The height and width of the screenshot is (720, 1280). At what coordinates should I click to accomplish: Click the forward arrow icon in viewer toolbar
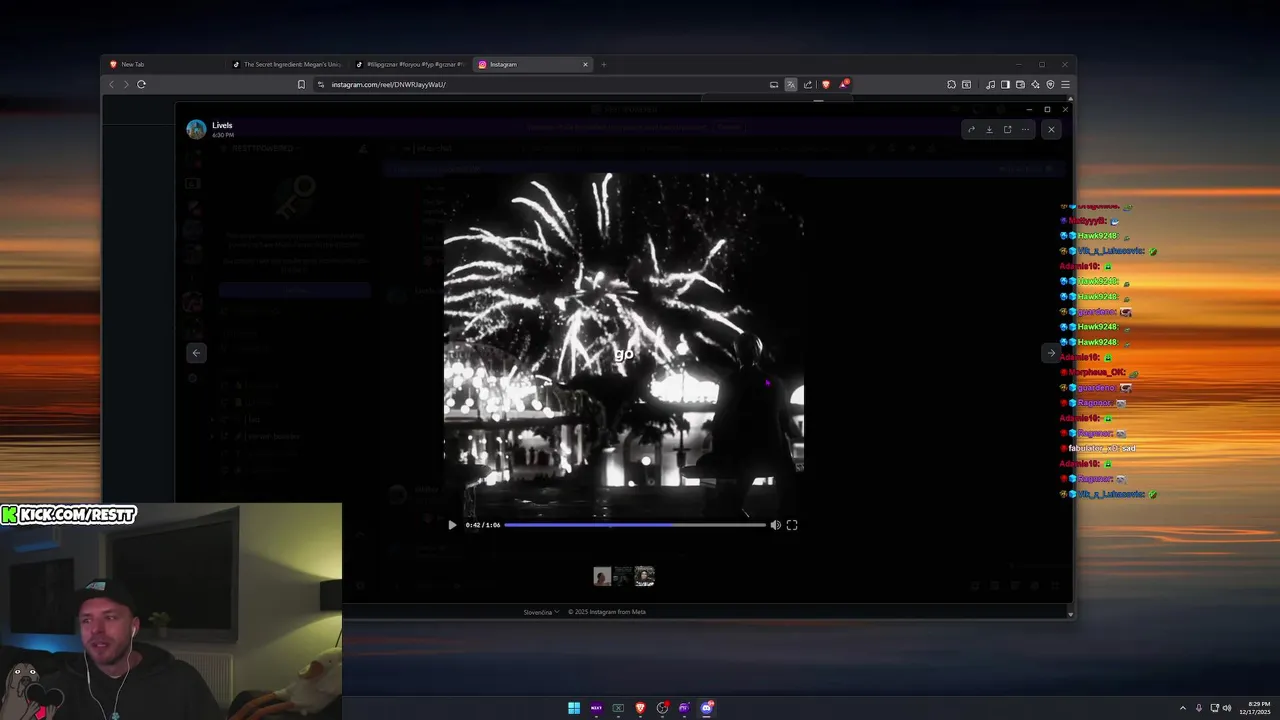[x=971, y=129]
